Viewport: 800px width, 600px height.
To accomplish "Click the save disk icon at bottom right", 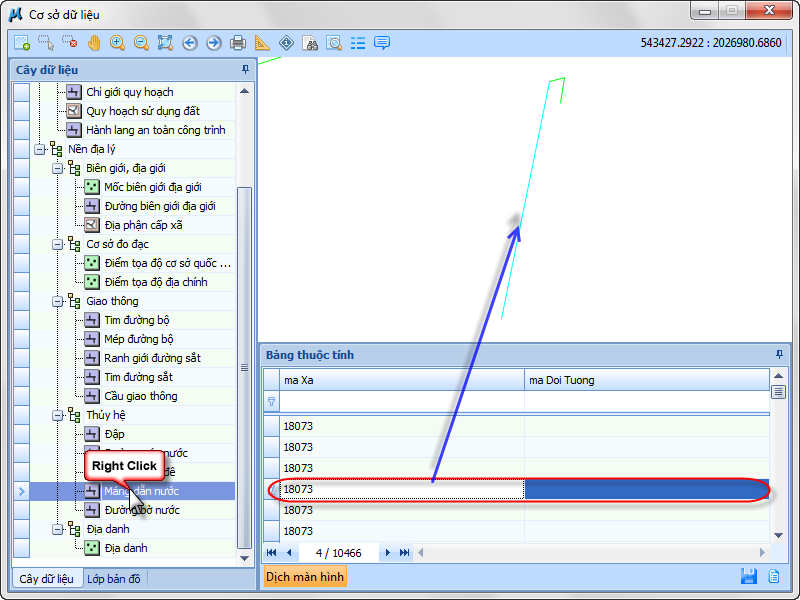I will (x=748, y=576).
